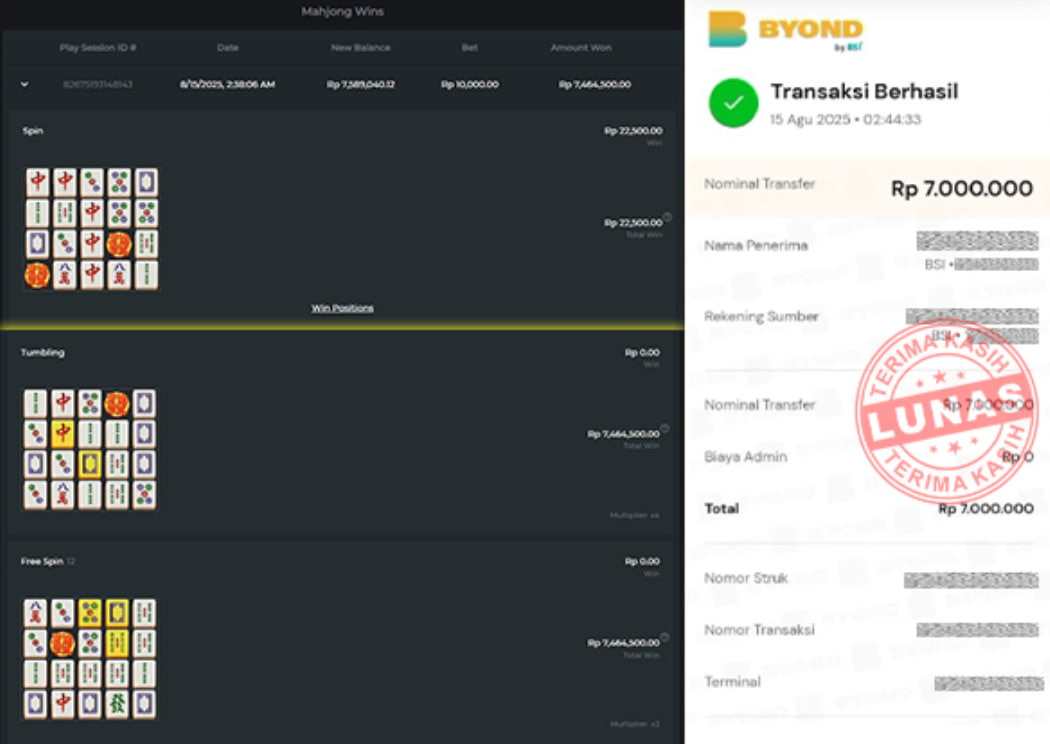Click highlighted five-dot tile in Free Spin grid

click(90, 613)
